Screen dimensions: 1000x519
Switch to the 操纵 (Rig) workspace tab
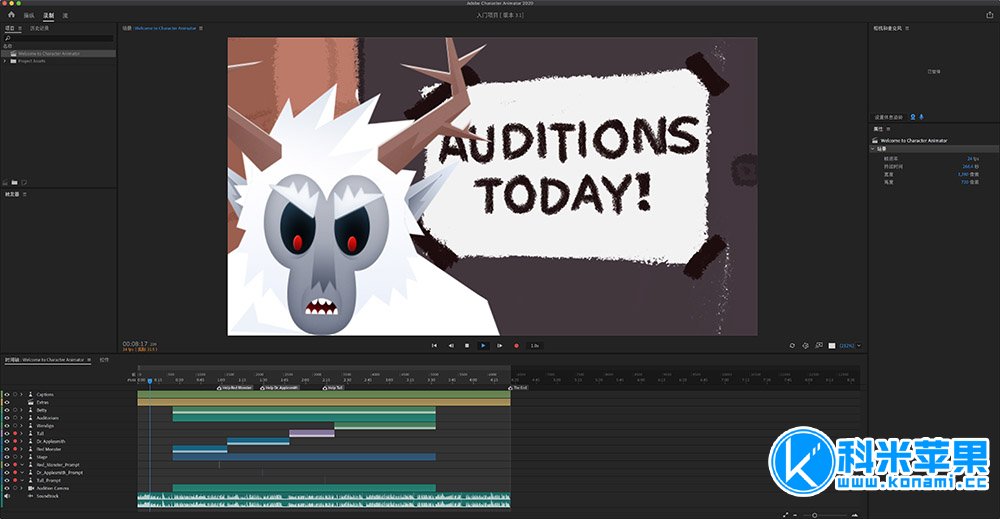(x=29, y=15)
